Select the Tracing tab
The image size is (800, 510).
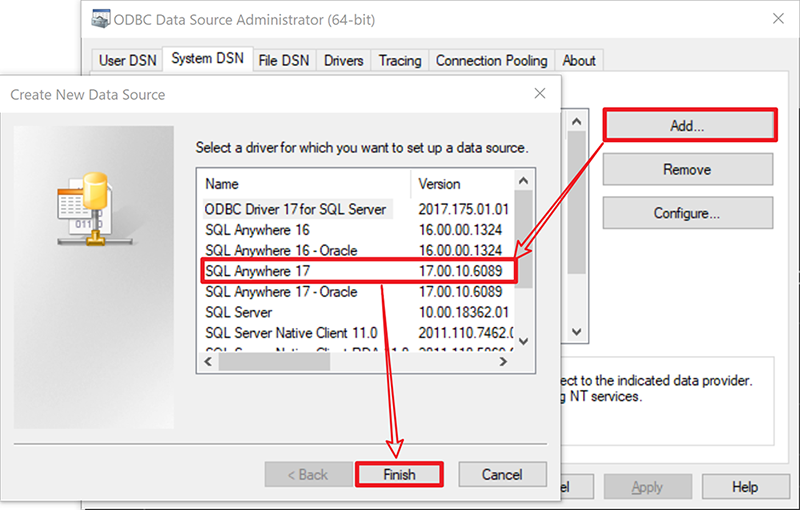pyautogui.click(x=400, y=60)
